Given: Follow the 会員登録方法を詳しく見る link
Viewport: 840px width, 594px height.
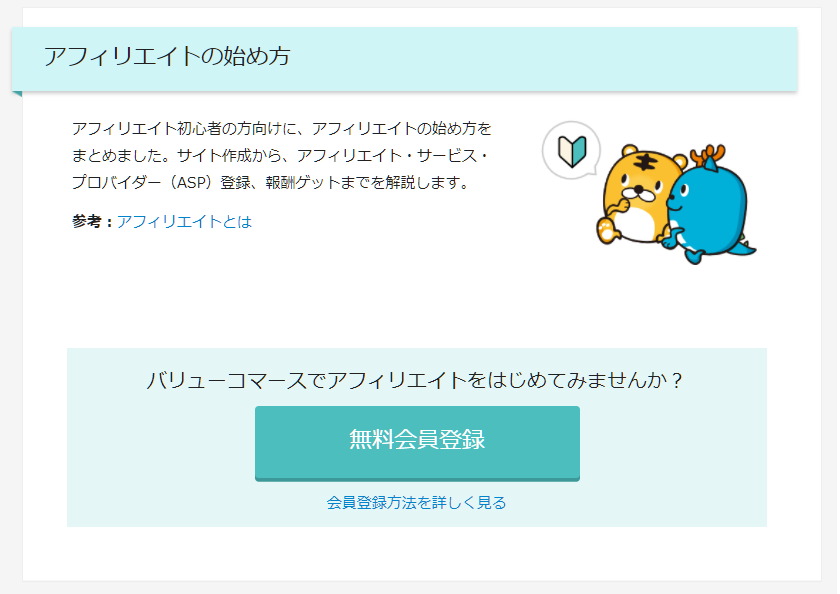Looking at the screenshot, I should pyautogui.click(x=416, y=502).
